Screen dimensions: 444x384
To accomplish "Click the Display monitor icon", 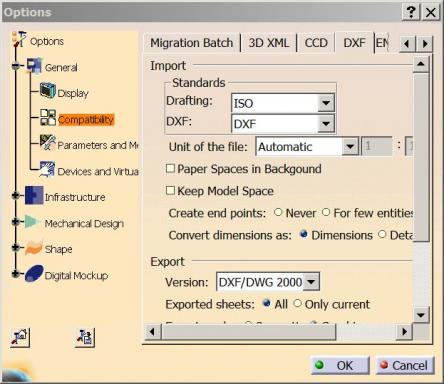I will point(48,90).
